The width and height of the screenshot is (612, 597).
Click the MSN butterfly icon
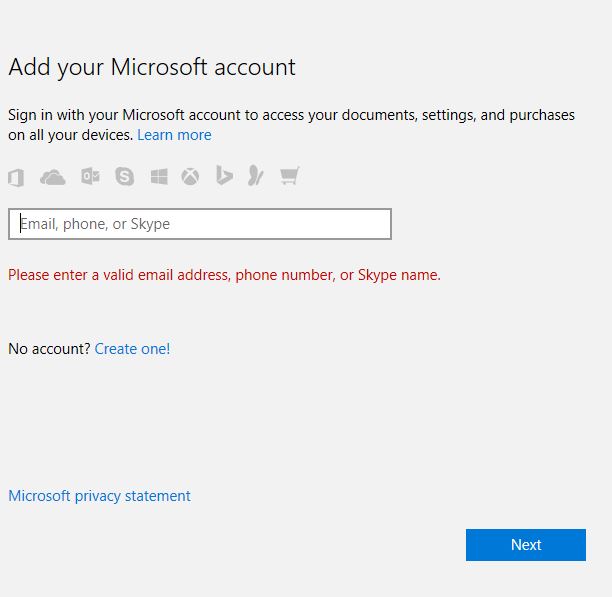coord(256,176)
